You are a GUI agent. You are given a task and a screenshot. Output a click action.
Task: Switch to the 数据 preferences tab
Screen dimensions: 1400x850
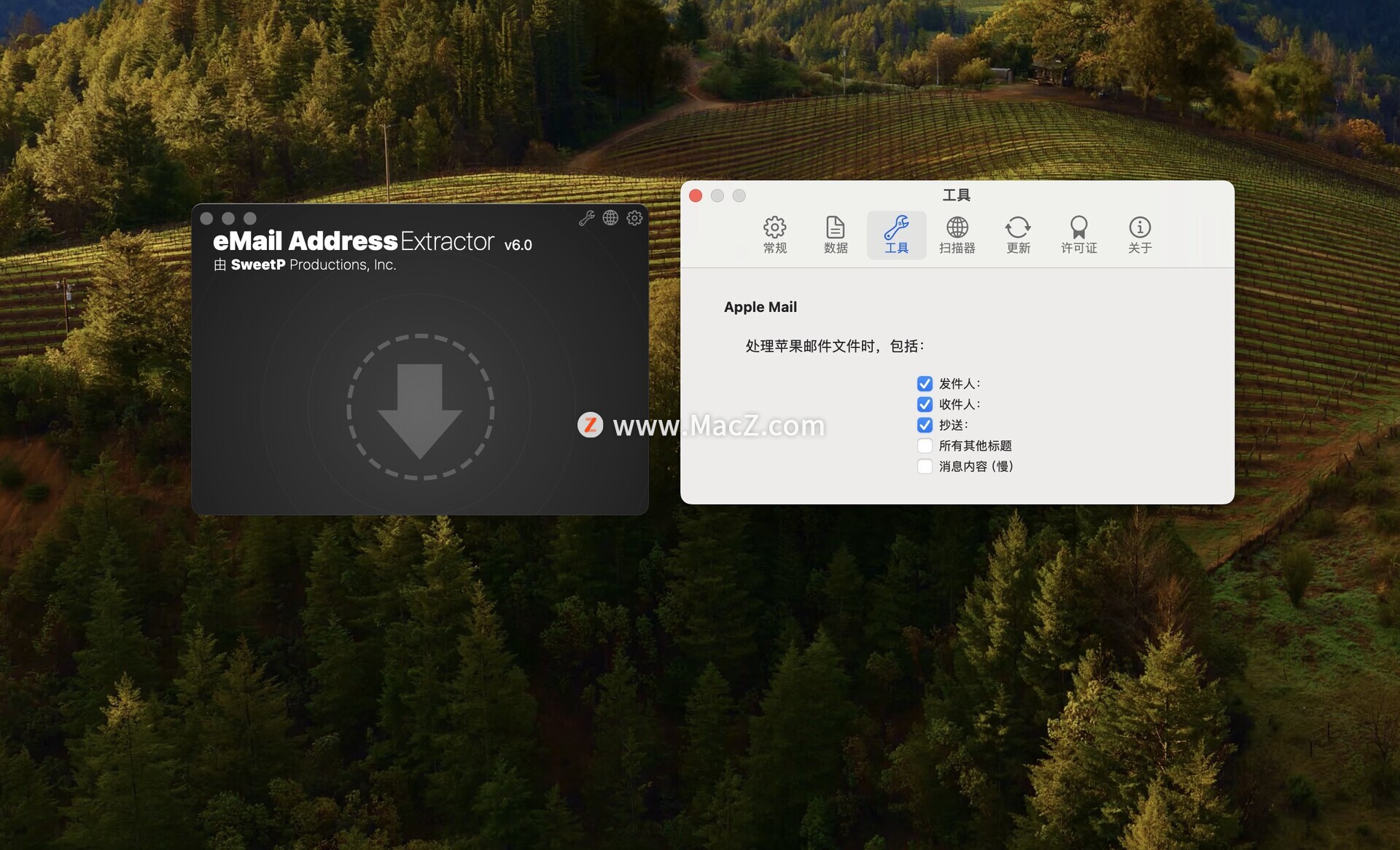point(836,235)
